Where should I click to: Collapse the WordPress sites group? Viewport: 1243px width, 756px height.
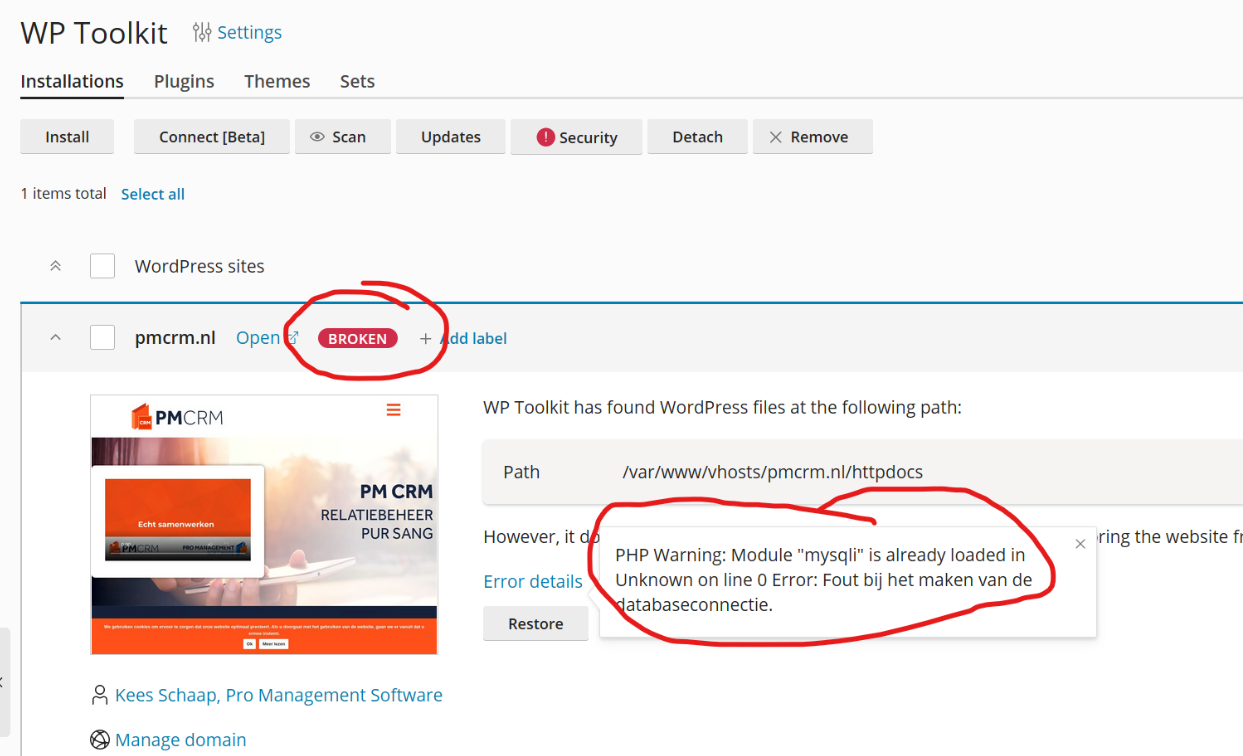pyautogui.click(x=56, y=266)
